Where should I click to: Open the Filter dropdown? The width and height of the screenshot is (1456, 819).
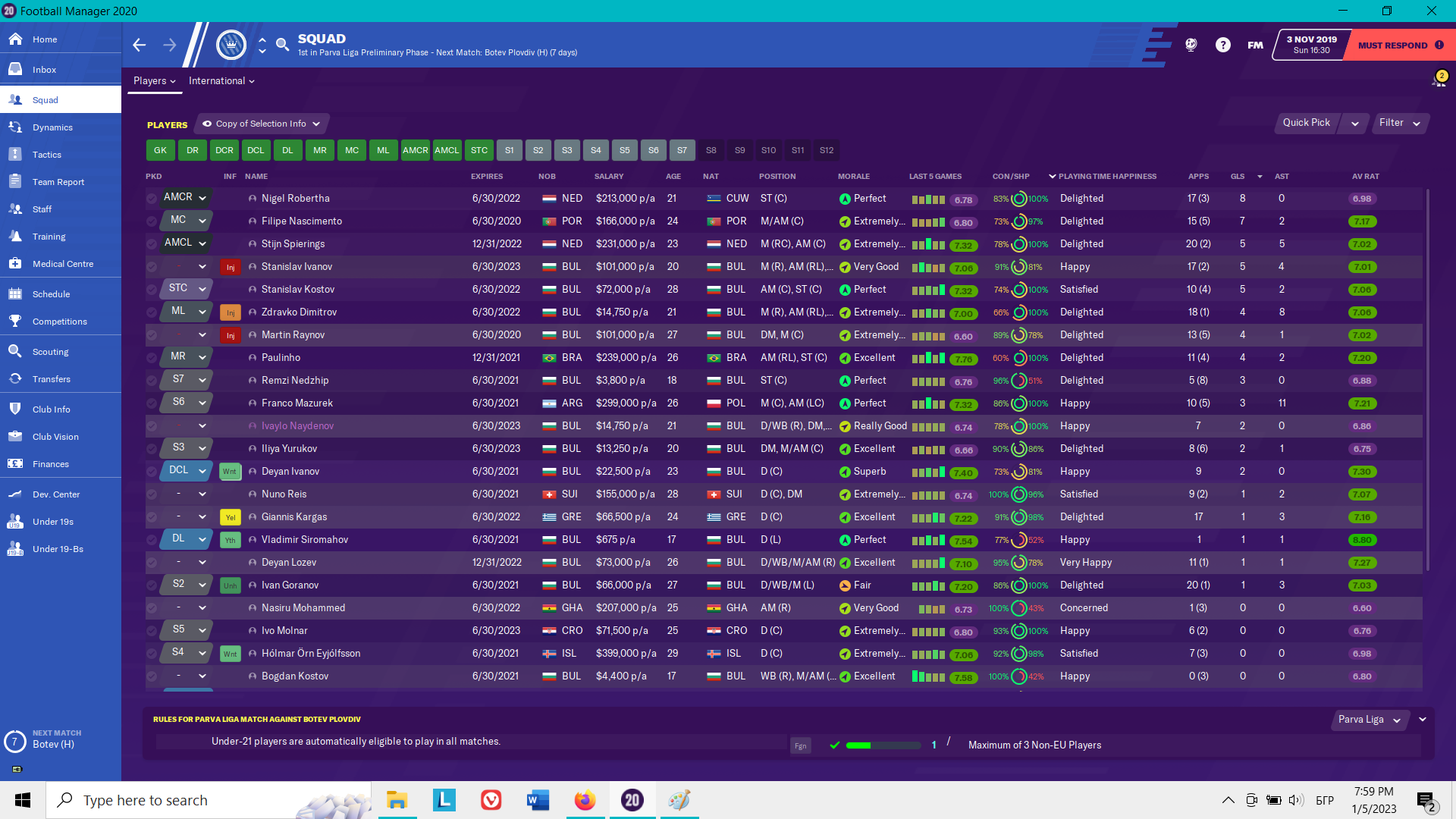pos(1400,123)
